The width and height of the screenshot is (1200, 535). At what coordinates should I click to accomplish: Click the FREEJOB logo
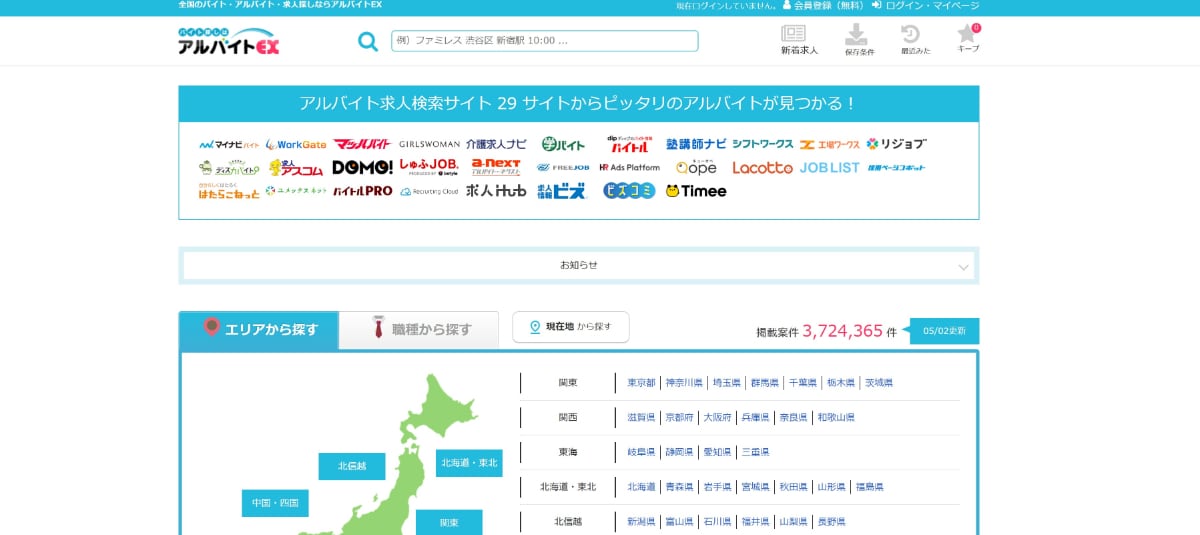pyautogui.click(x=563, y=167)
